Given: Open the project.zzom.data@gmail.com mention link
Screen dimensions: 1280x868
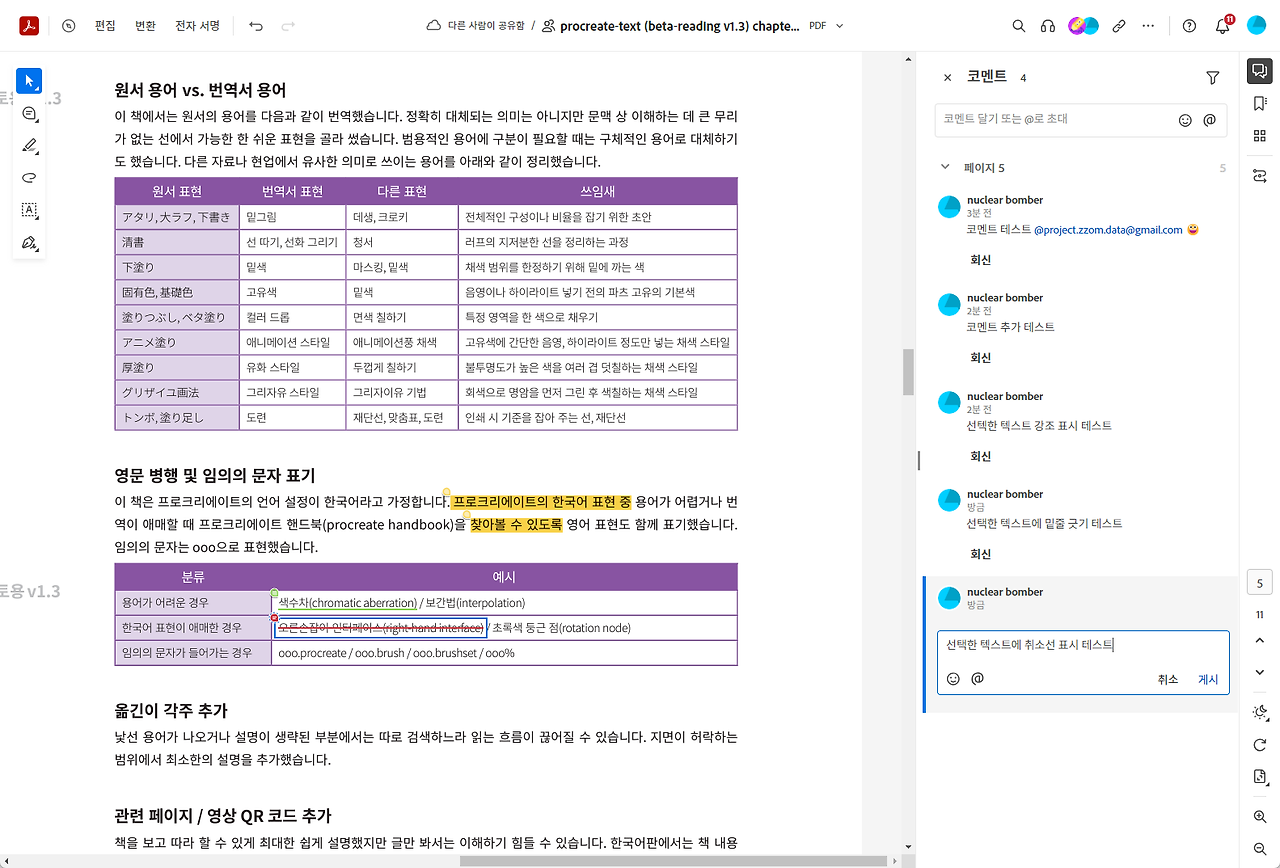Looking at the screenshot, I should click(x=1108, y=230).
